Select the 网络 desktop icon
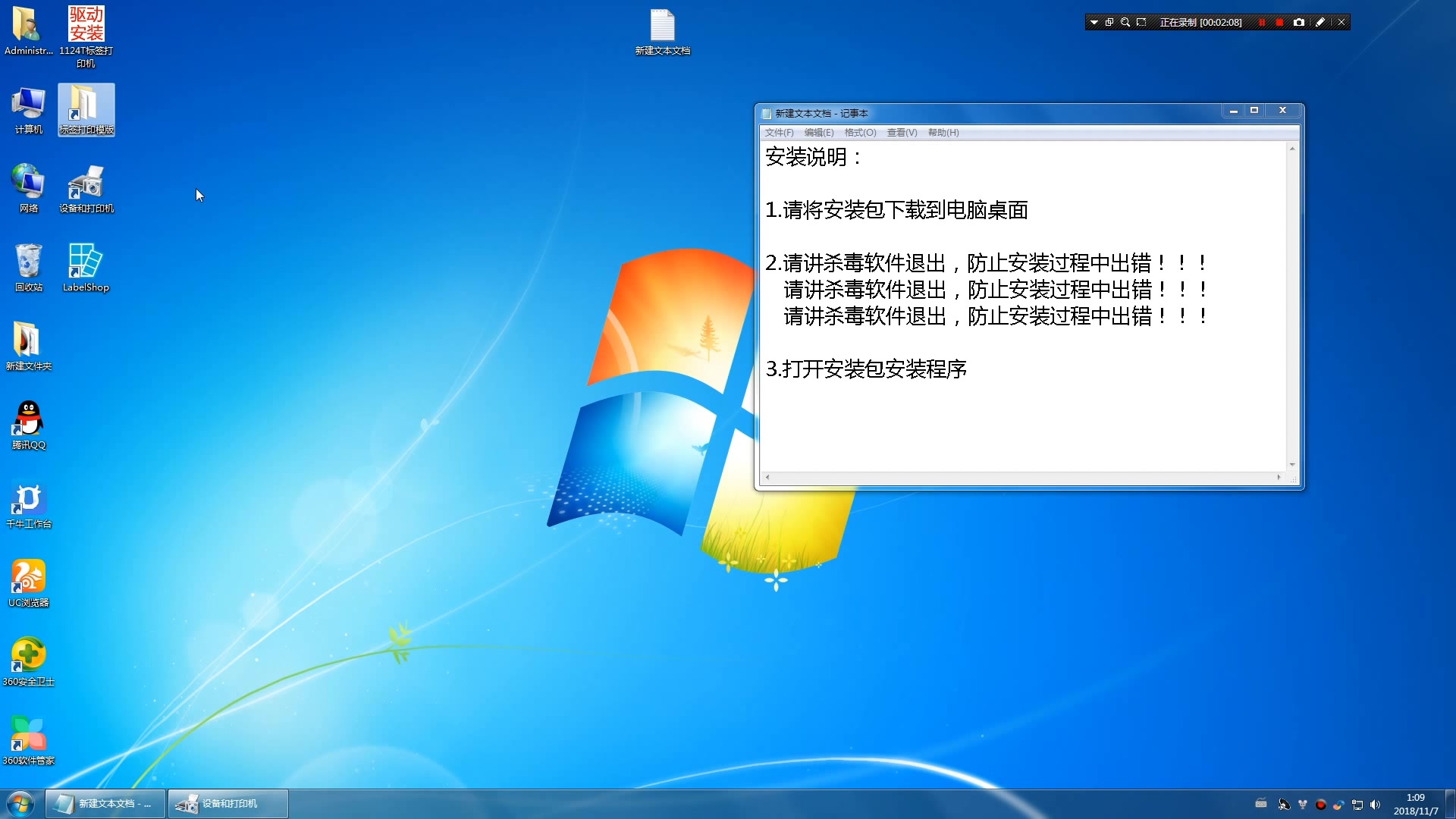Screen dimensions: 1456x819 click(28, 189)
